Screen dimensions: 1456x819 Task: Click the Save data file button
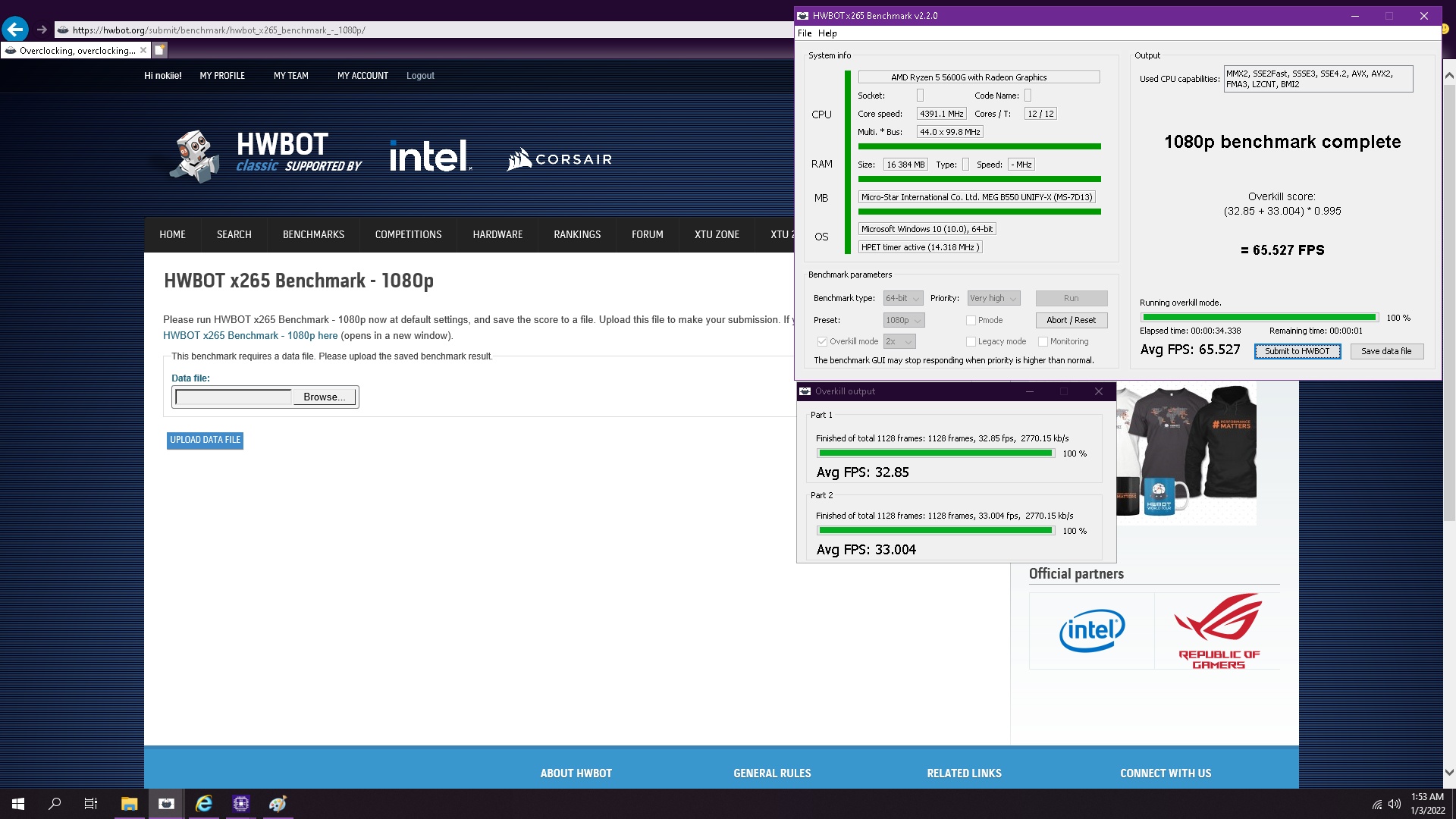coord(1386,351)
